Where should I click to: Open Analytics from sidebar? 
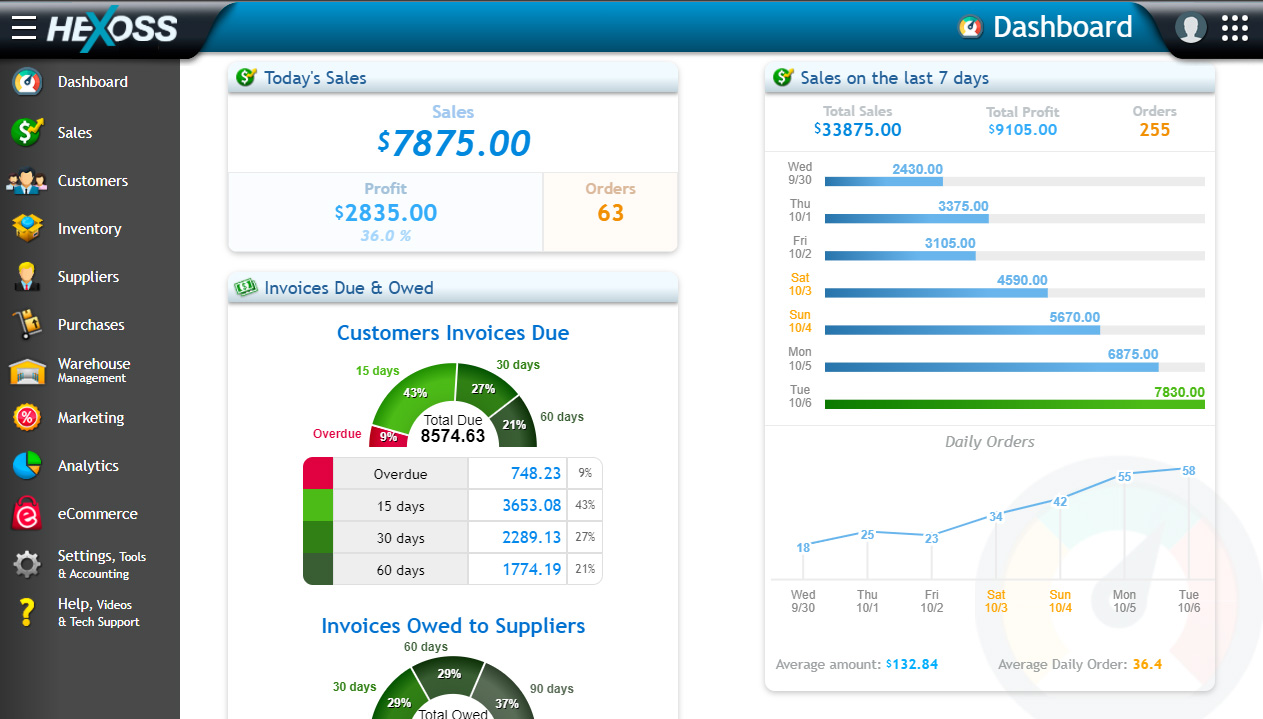pos(88,466)
